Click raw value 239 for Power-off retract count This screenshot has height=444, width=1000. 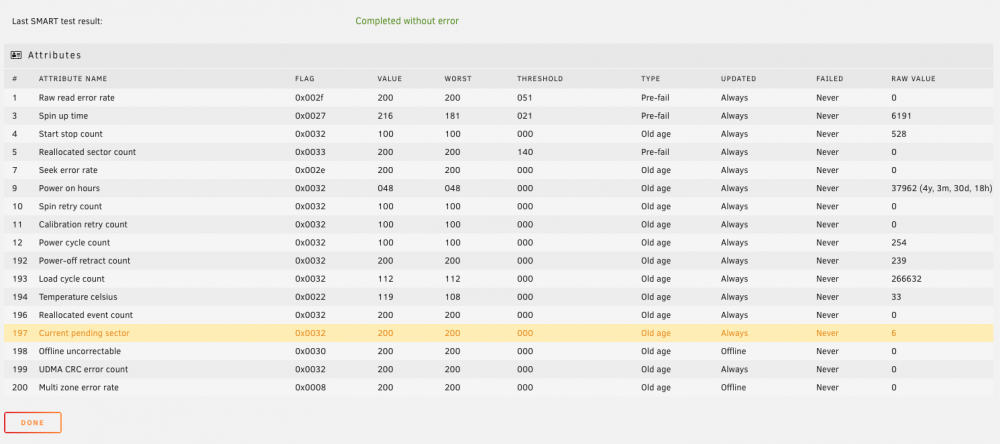coord(899,260)
